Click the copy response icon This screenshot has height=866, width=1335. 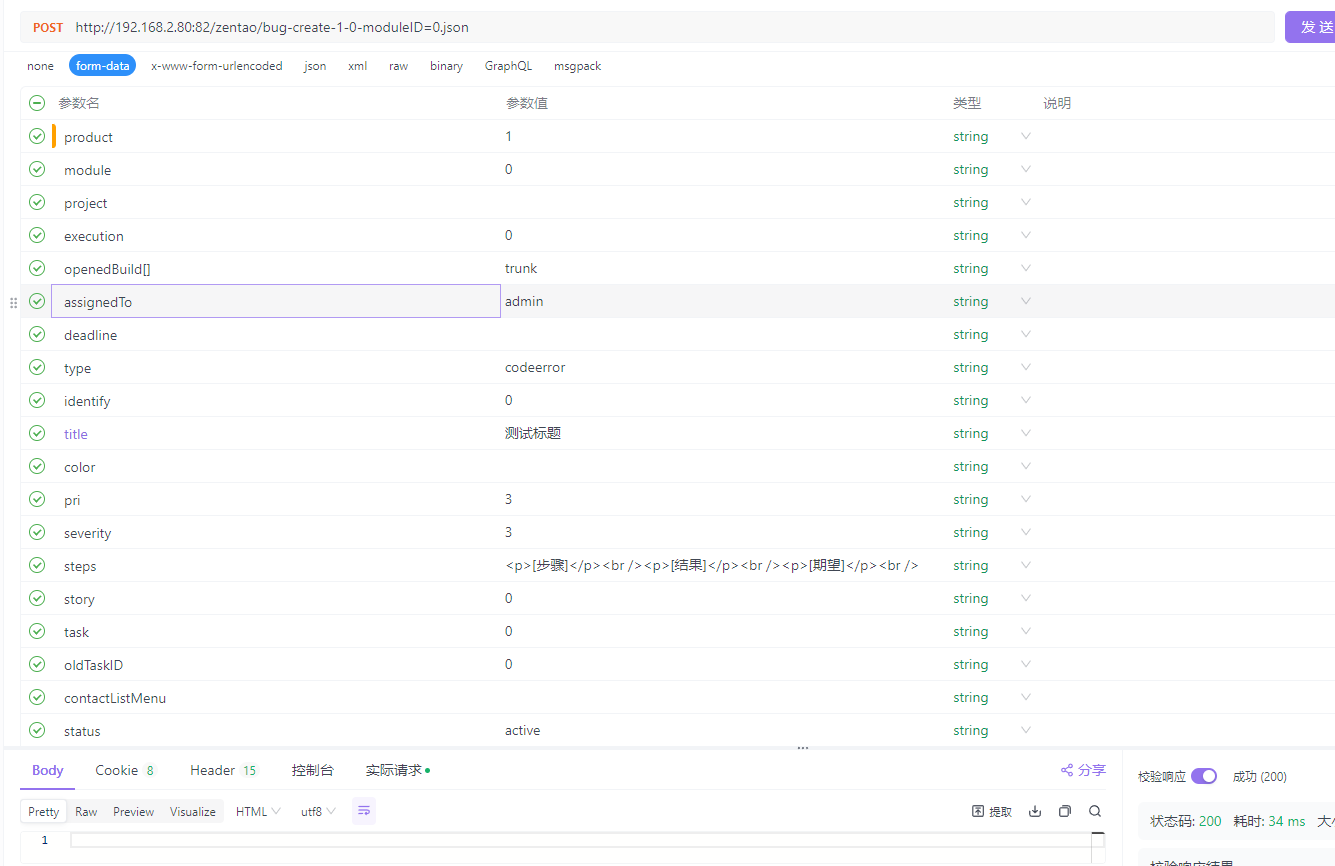point(1065,811)
